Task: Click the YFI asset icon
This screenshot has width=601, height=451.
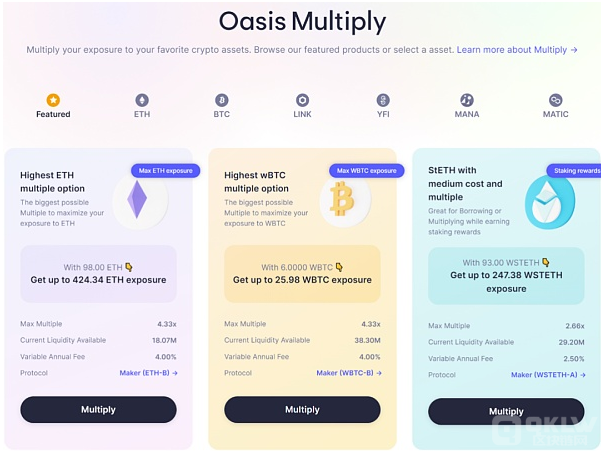Action: click(x=383, y=100)
